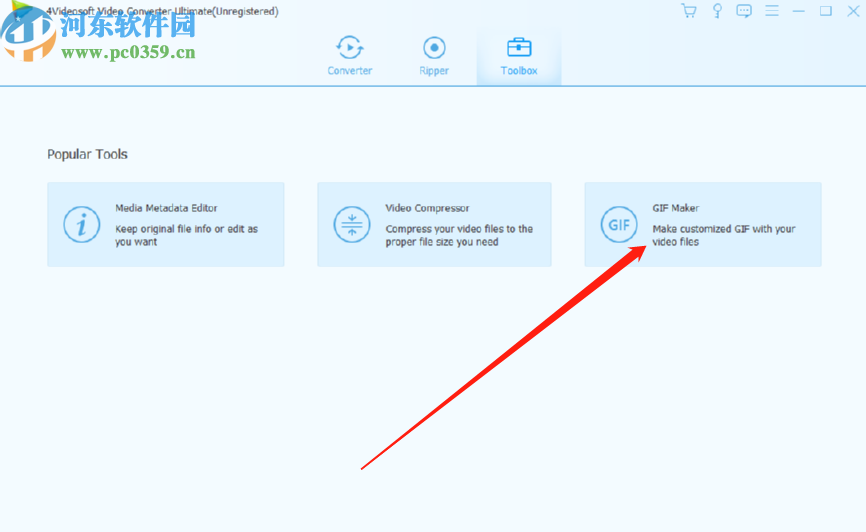The width and height of the screenshot is (866, 532).
Task: Click 'Compress your video files' description
Action: [459, 235]
